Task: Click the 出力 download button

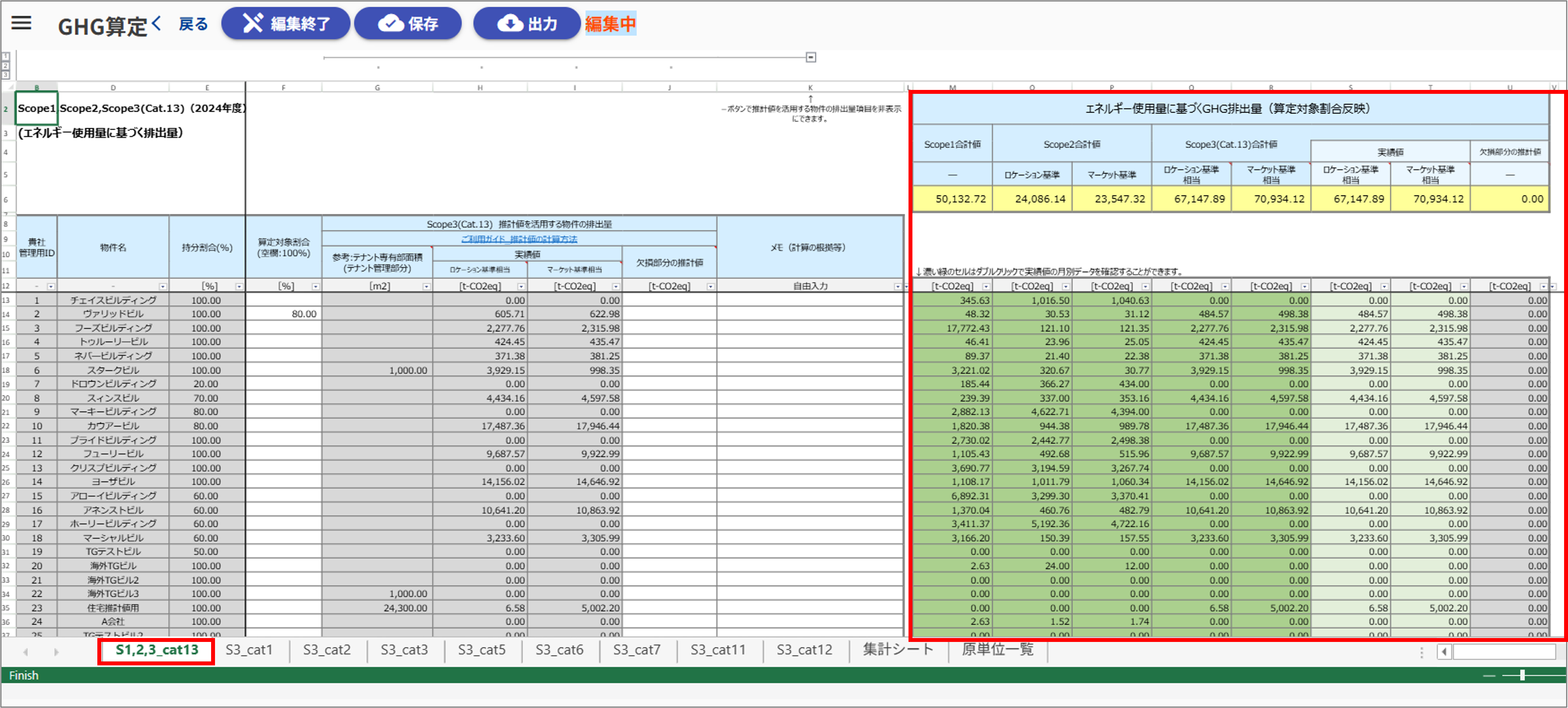Action: click(x=527, y=24)
